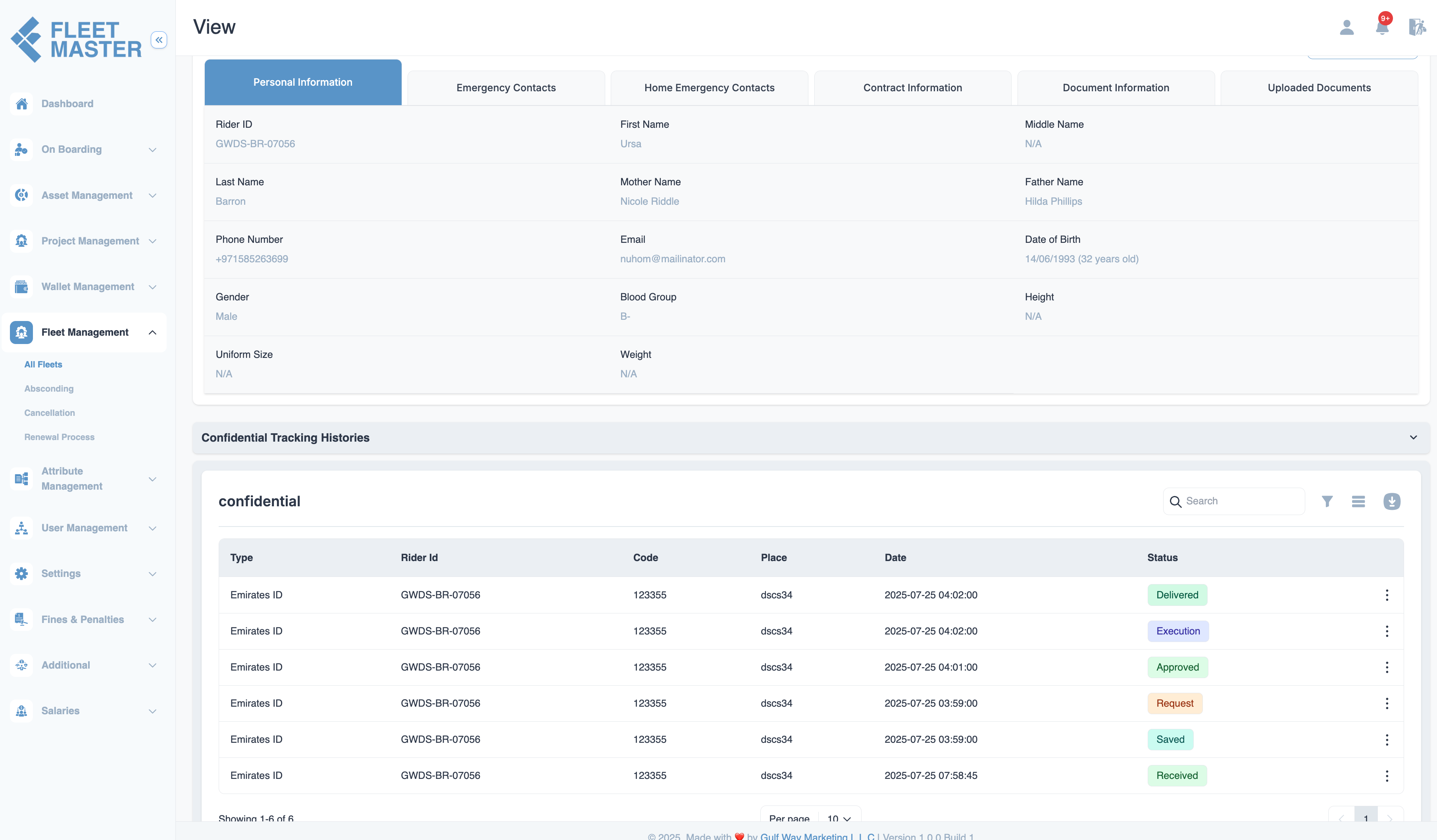
Task: Open actions menu for Delivered row
Action: pos(1387,595)
